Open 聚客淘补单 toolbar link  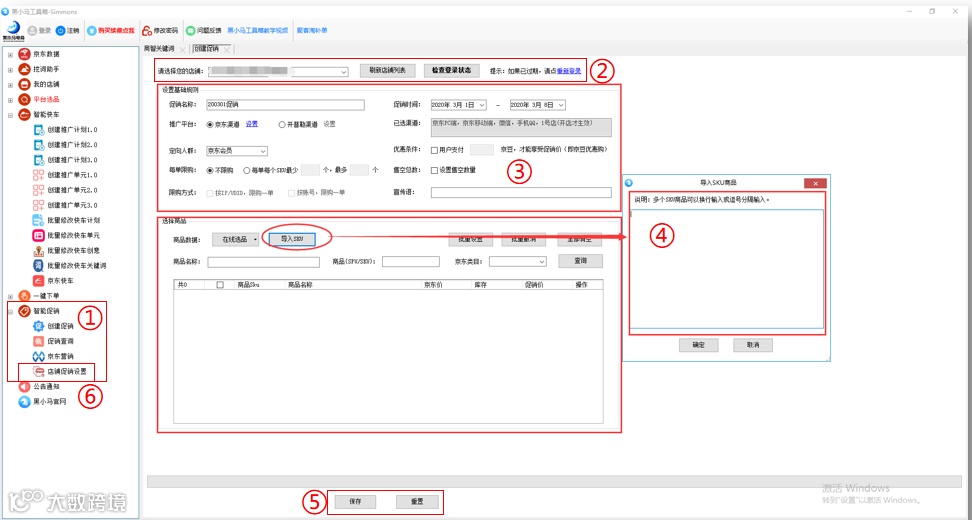click(x=312, y=30)
